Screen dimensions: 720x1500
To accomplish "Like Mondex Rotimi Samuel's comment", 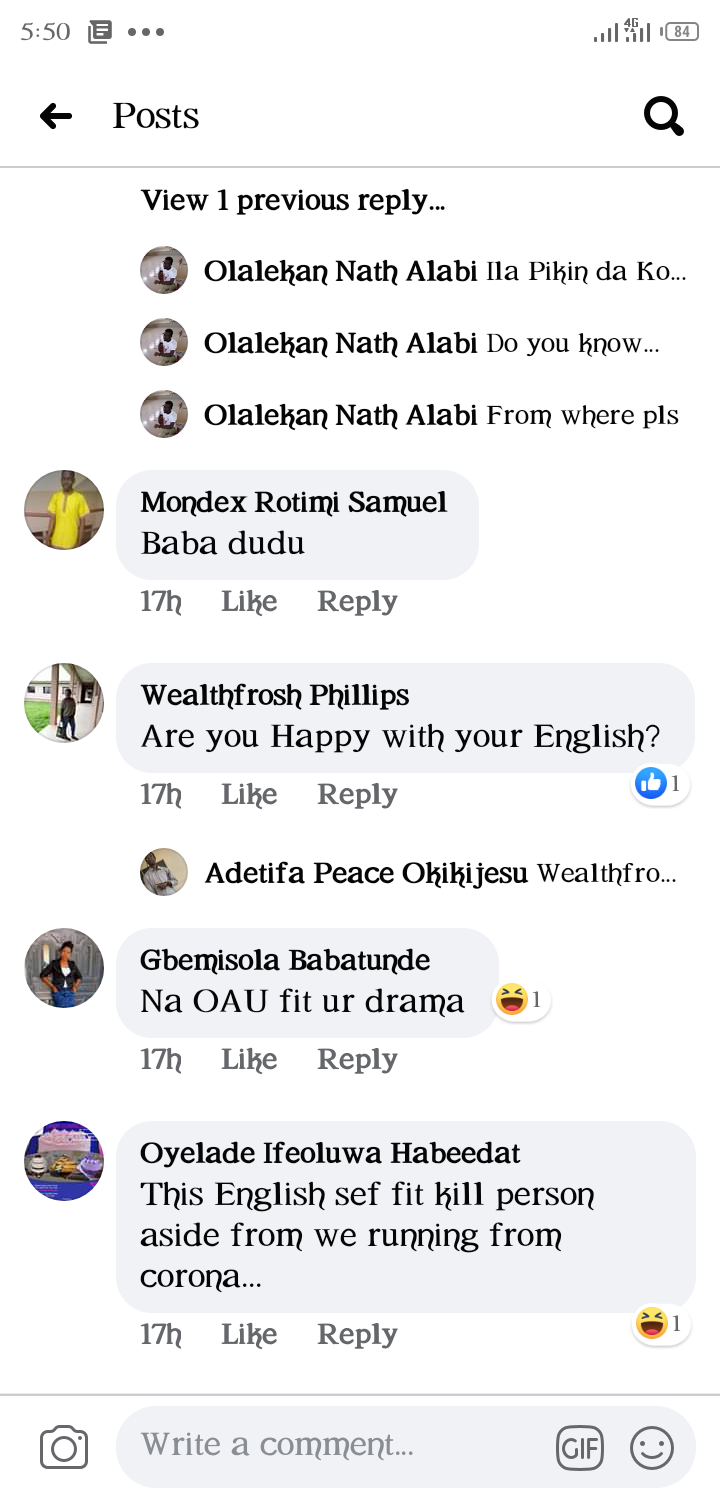I will 249,601.
